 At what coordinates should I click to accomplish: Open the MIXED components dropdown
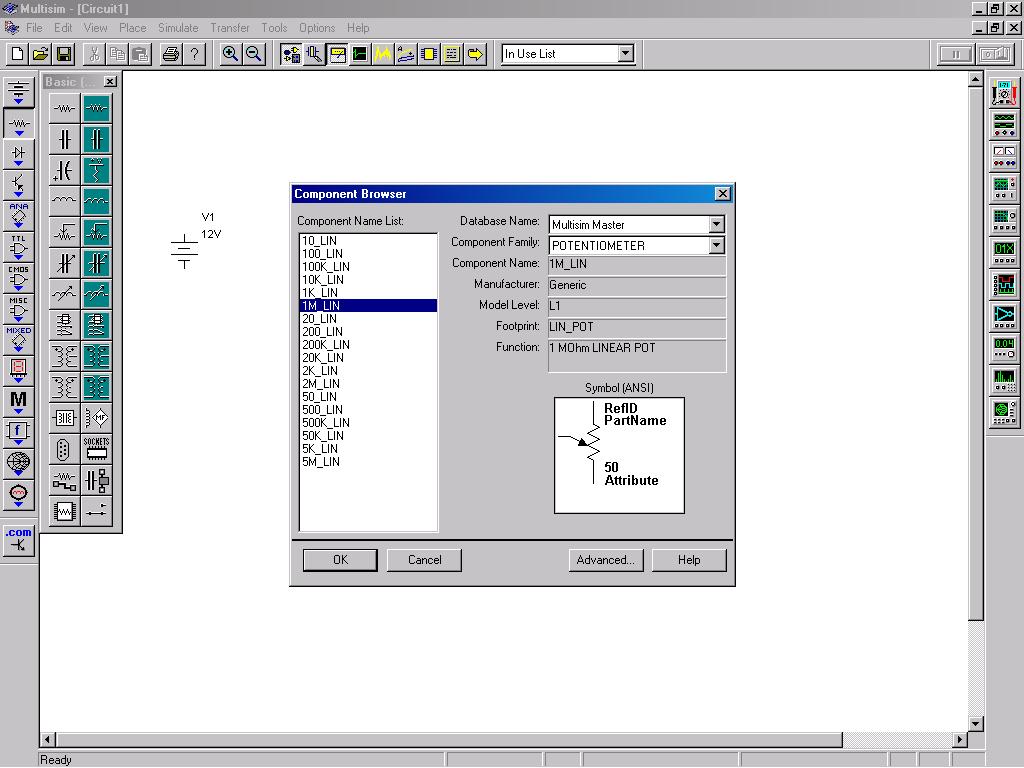[x=18, y=340]
